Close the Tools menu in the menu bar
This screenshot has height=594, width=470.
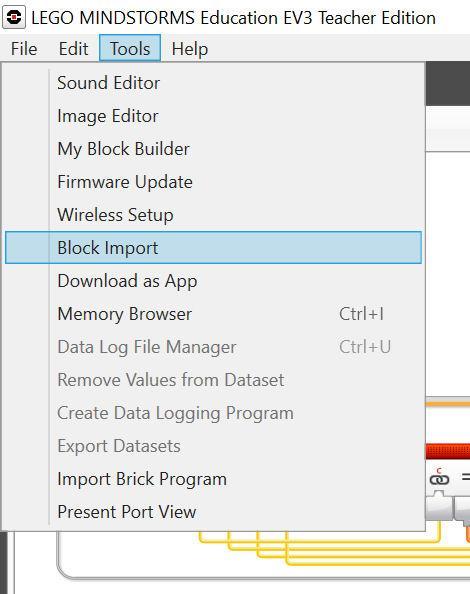(130, 48)
